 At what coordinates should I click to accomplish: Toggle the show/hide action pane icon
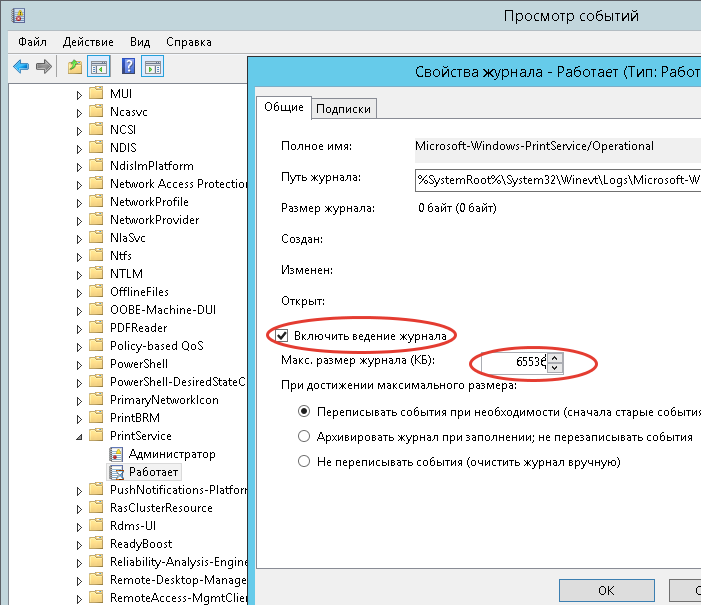152,67
